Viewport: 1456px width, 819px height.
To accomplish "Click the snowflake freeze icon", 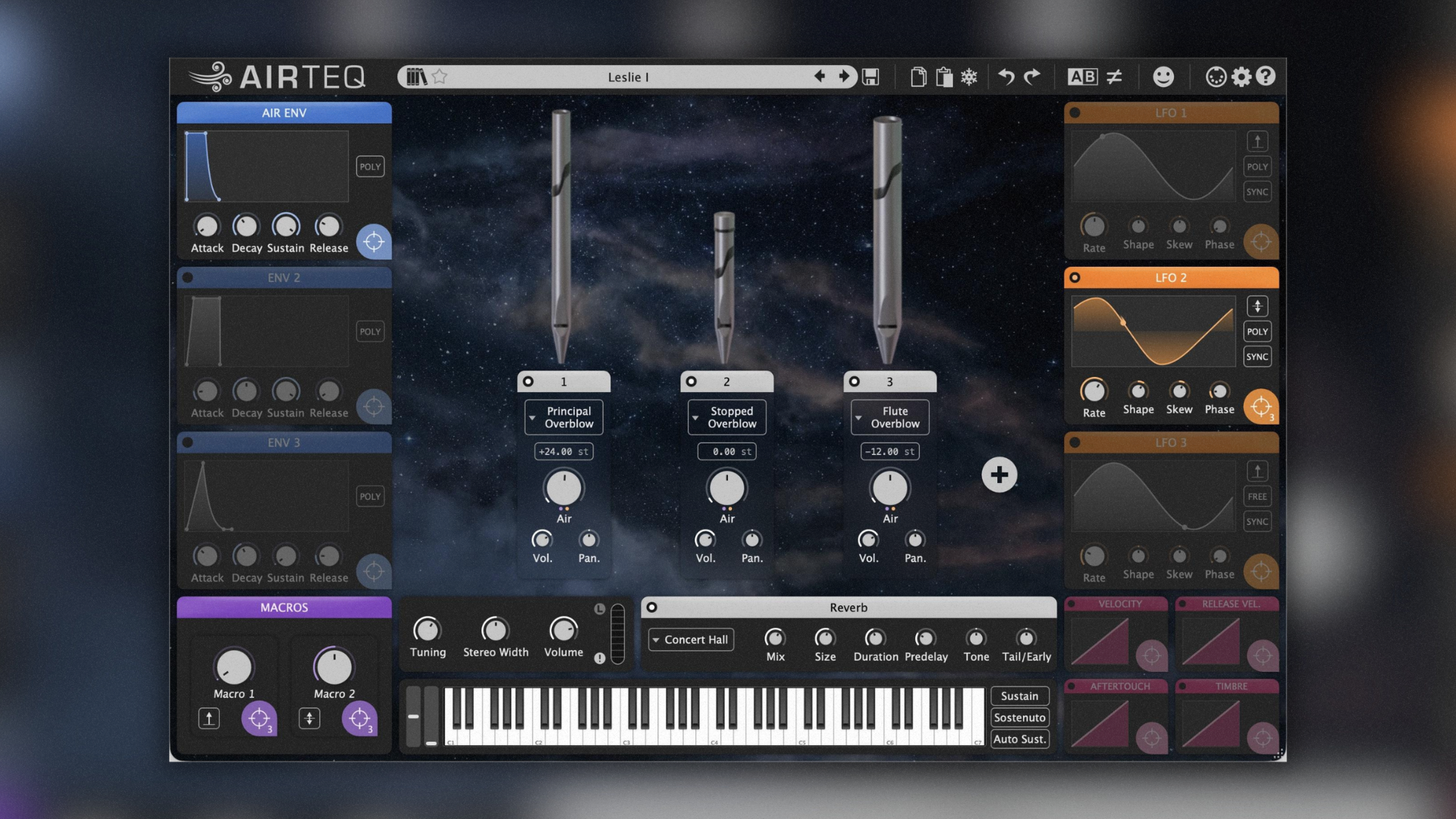I will pyautogui.click(x=969, y=77).
